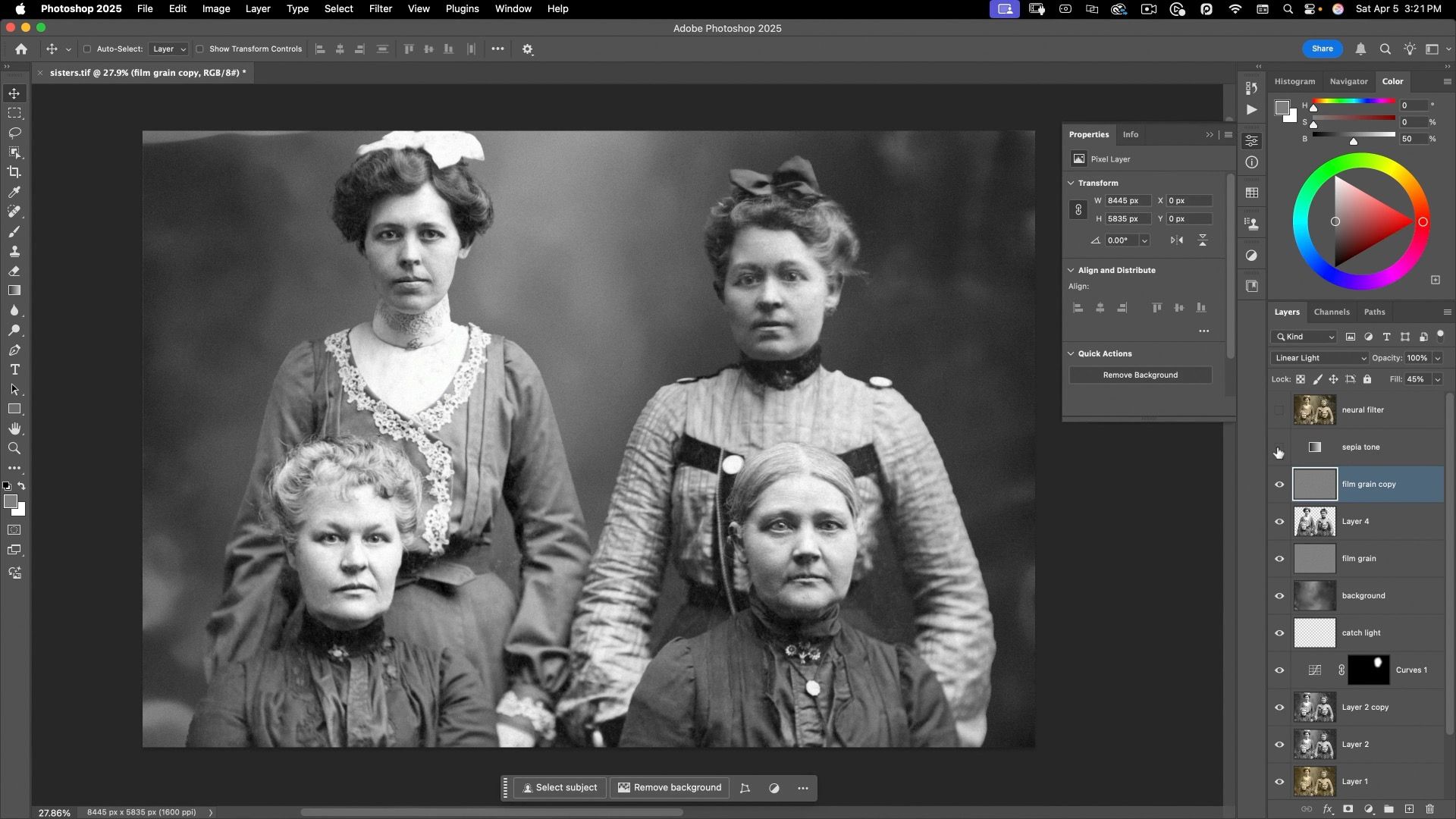This screenshot has height=819, width=1456.
Task: Select the Lasso tool
Action: point(14,133)
